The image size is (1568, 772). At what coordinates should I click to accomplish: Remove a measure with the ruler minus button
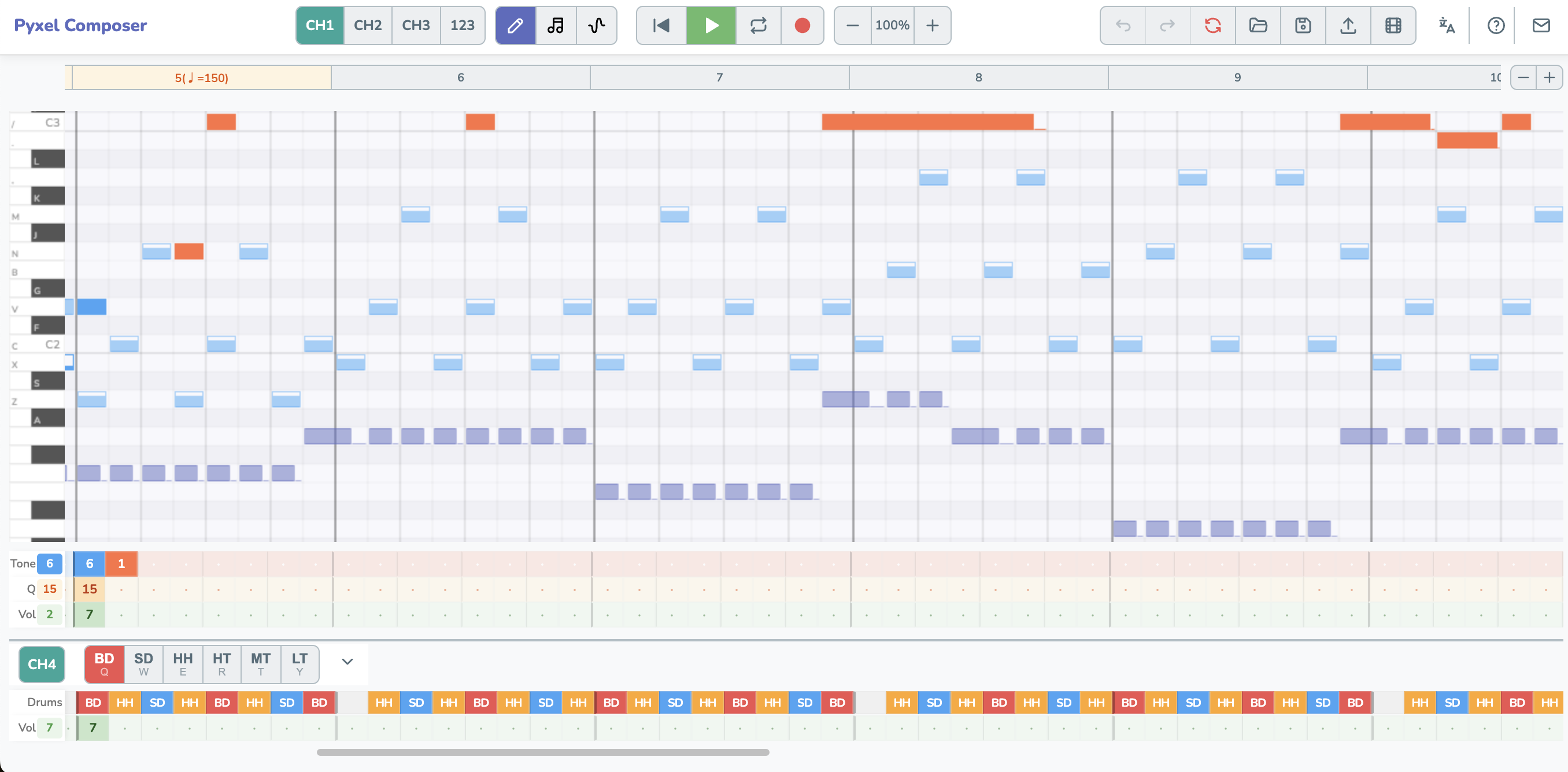pyautogui.click(x=1523, y=78)
